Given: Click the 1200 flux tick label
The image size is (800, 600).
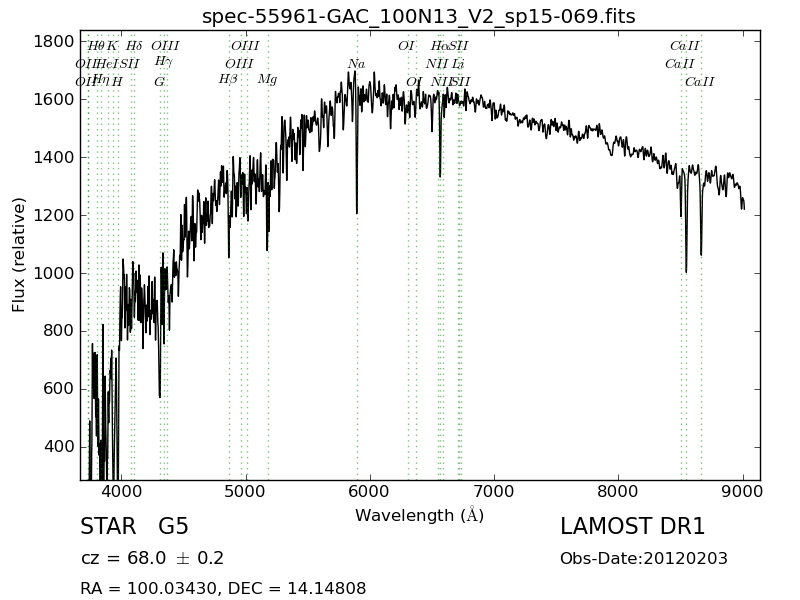Looking at the screenshot, I should 54,215.
